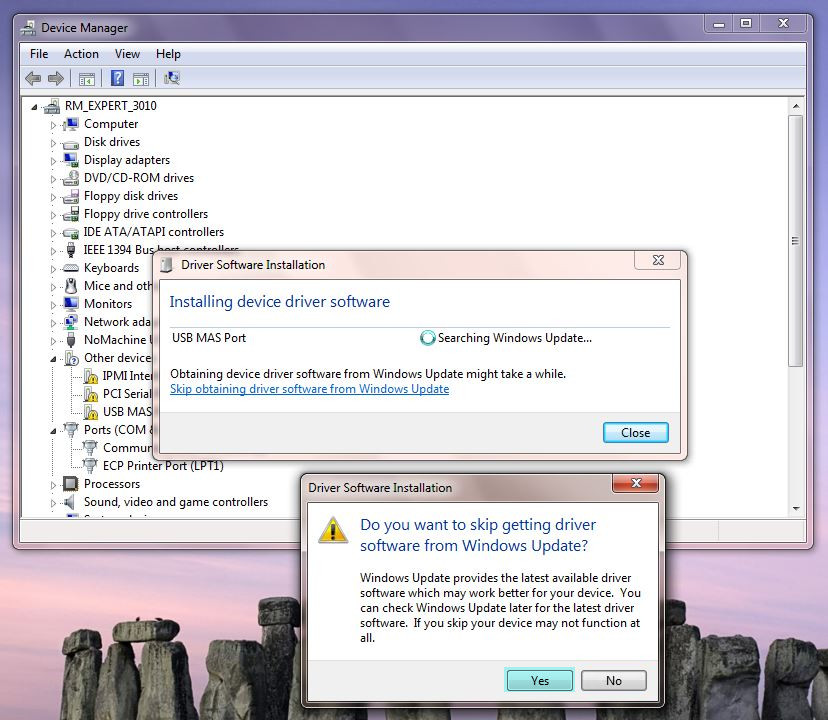Viewport: 828px width, 720px height.
Task: Open the View menu
Action: click(x=127, y=54)
